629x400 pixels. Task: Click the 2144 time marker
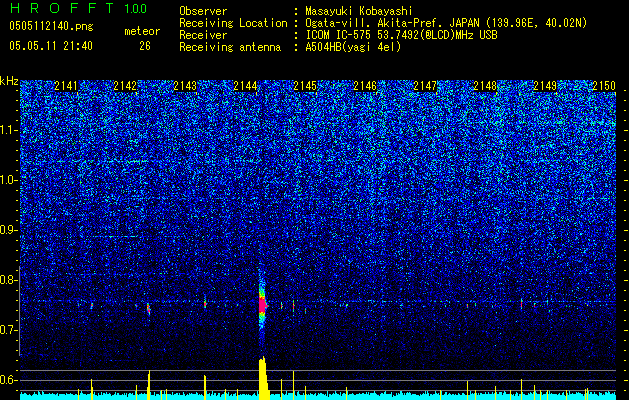click(x=245, y=86)
